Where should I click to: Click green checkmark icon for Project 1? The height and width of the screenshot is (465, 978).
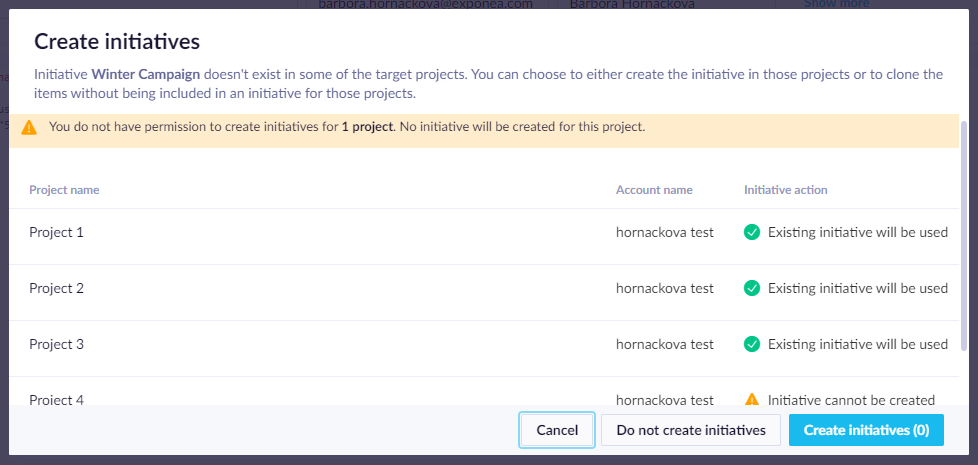[x=752, y=232]
